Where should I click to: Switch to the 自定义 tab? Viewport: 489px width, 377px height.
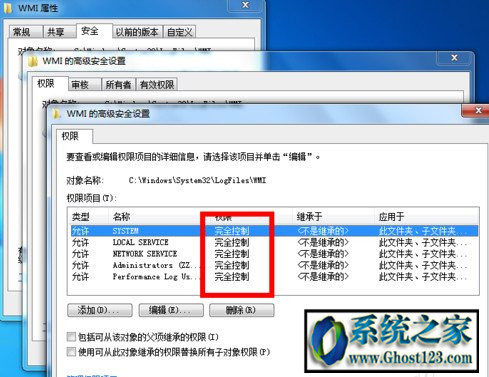point(180,32)
